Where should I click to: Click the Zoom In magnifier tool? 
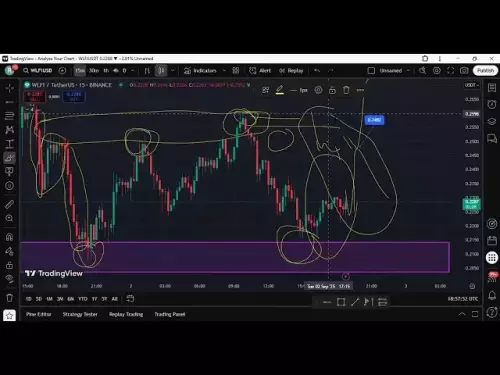(x=9, y=218)
